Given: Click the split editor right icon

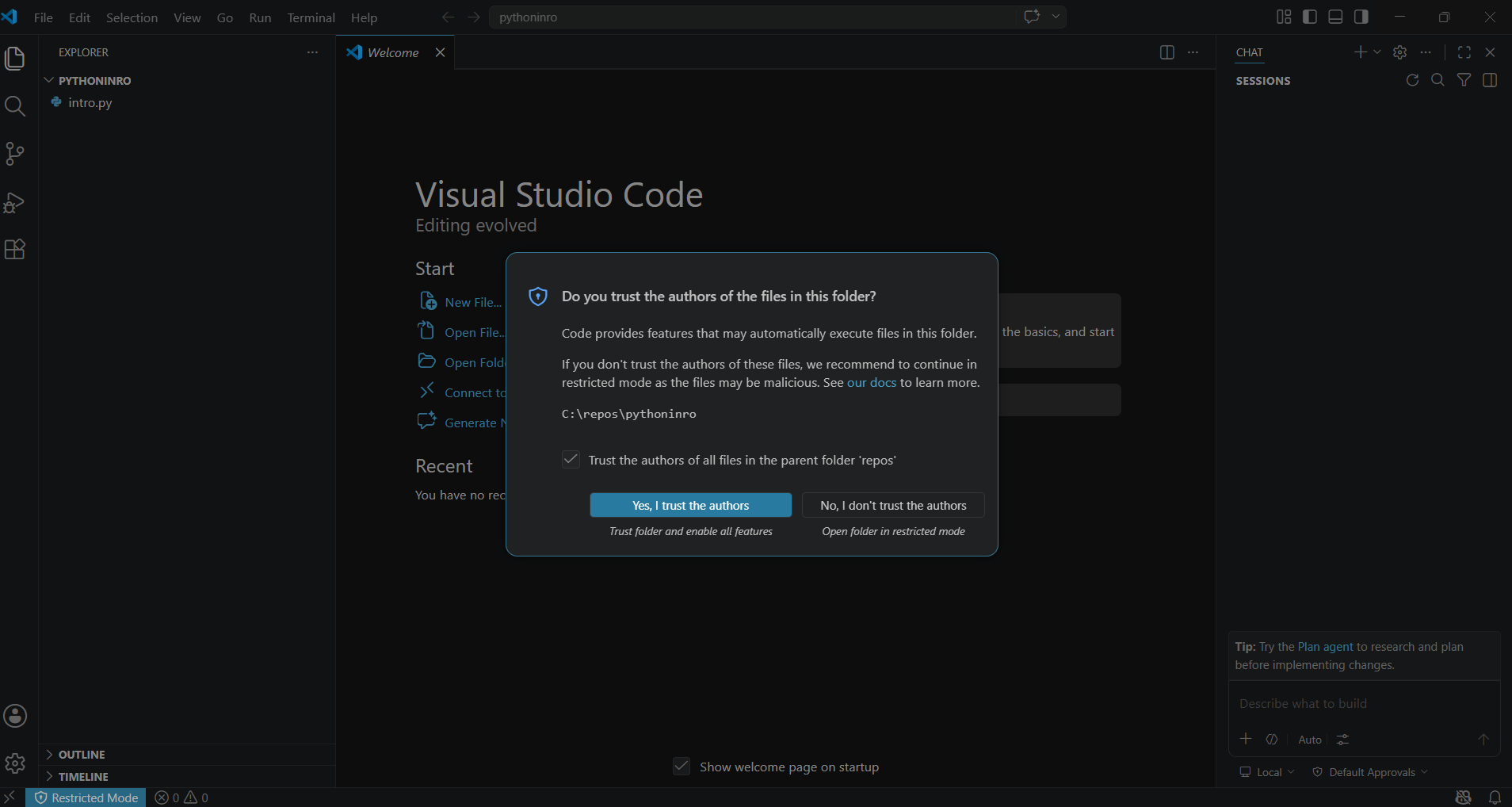Looking at the screenshot, I should (x=1166, y=52).
